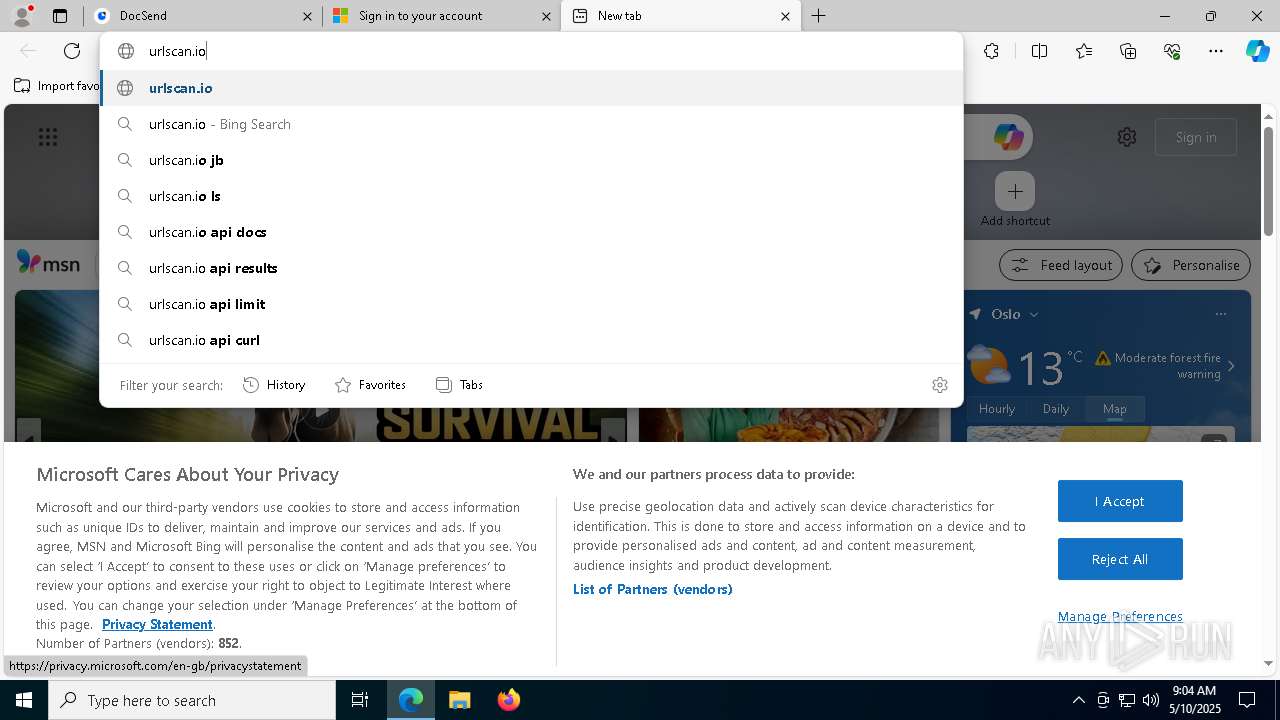Click the taskbar clock showing 9:04 AM

[1196, 700]
